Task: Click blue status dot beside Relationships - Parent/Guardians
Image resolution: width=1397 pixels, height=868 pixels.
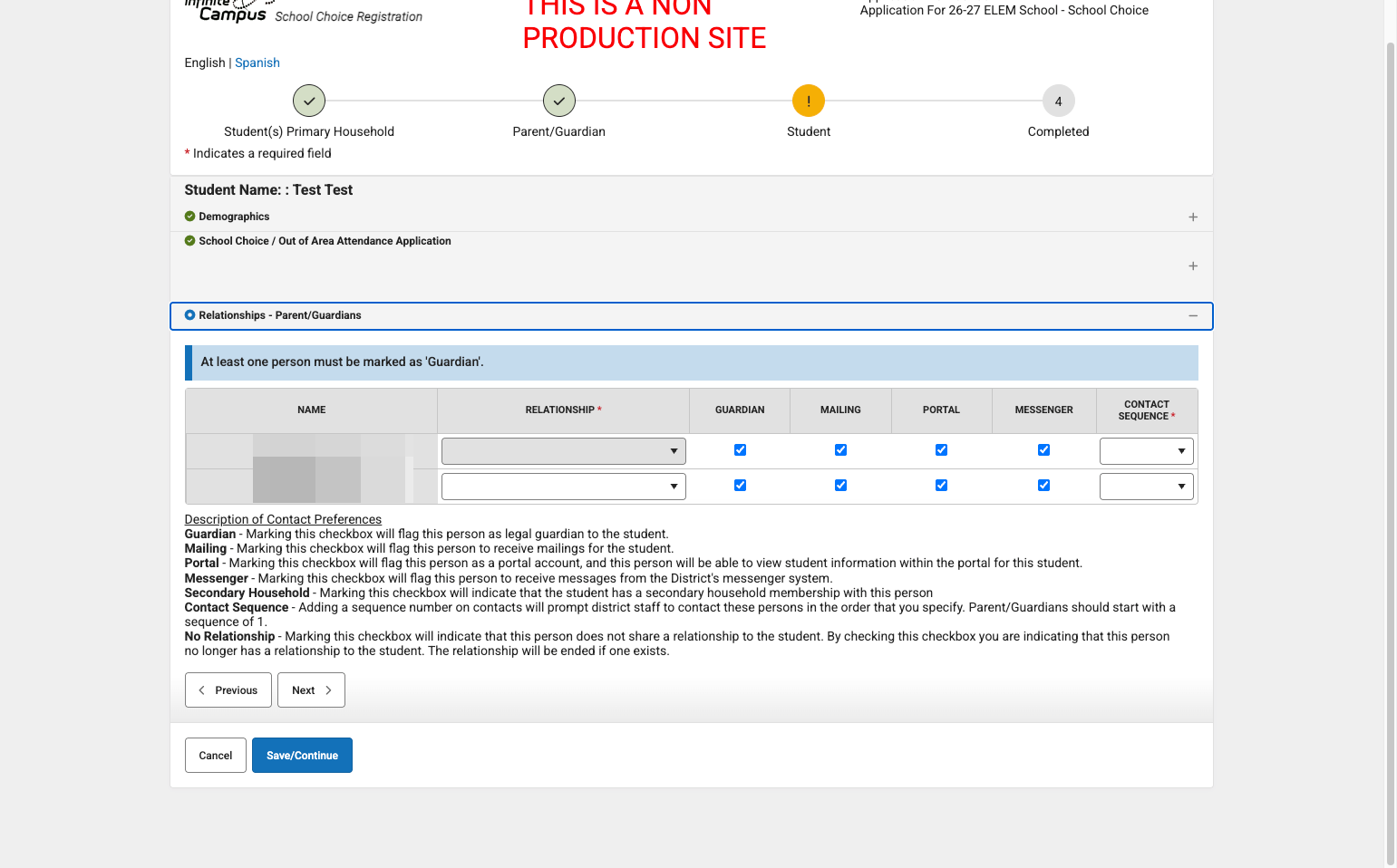Action: 189,315
